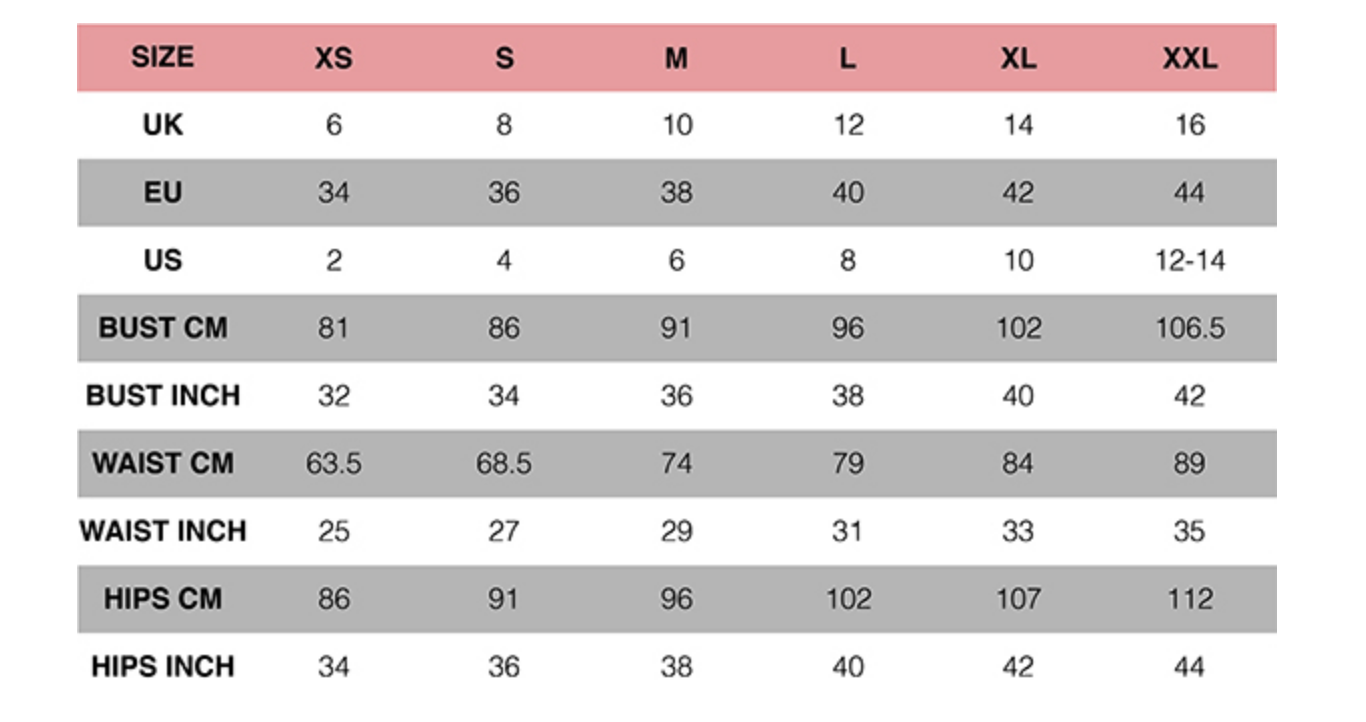Select the 106.5 bust measurement cell
This screenshot has height=722, width=1366.
click(1189, 328)
